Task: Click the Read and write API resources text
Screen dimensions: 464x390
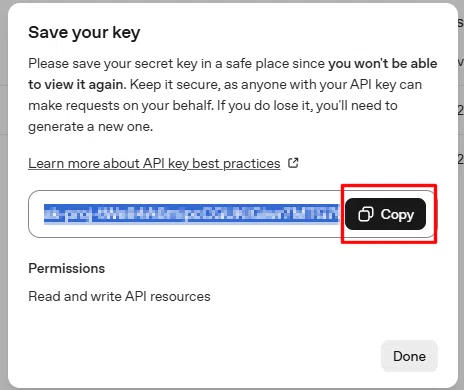Action: (x=119, y=296)
